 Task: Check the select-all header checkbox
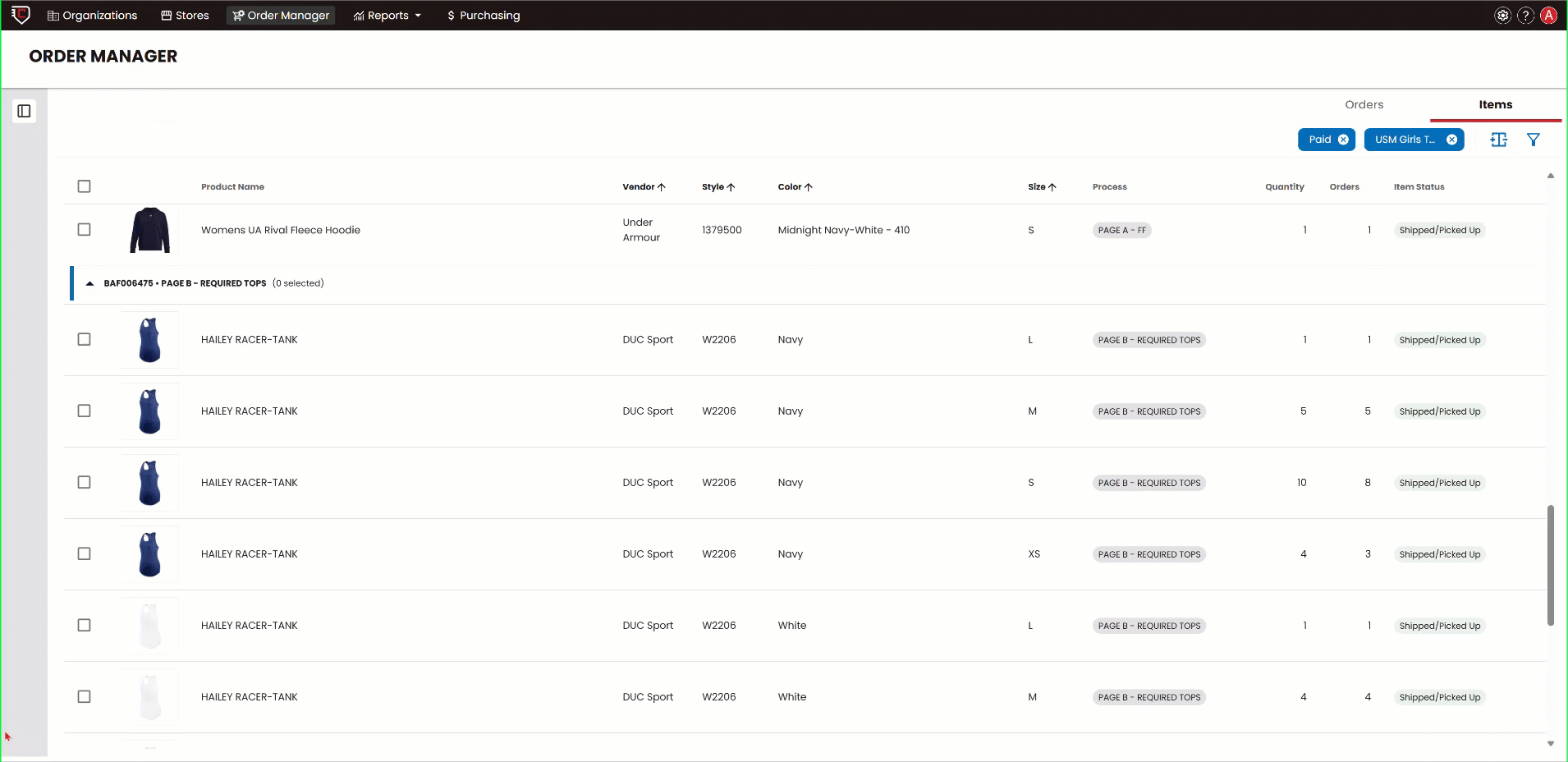point(84,186)
